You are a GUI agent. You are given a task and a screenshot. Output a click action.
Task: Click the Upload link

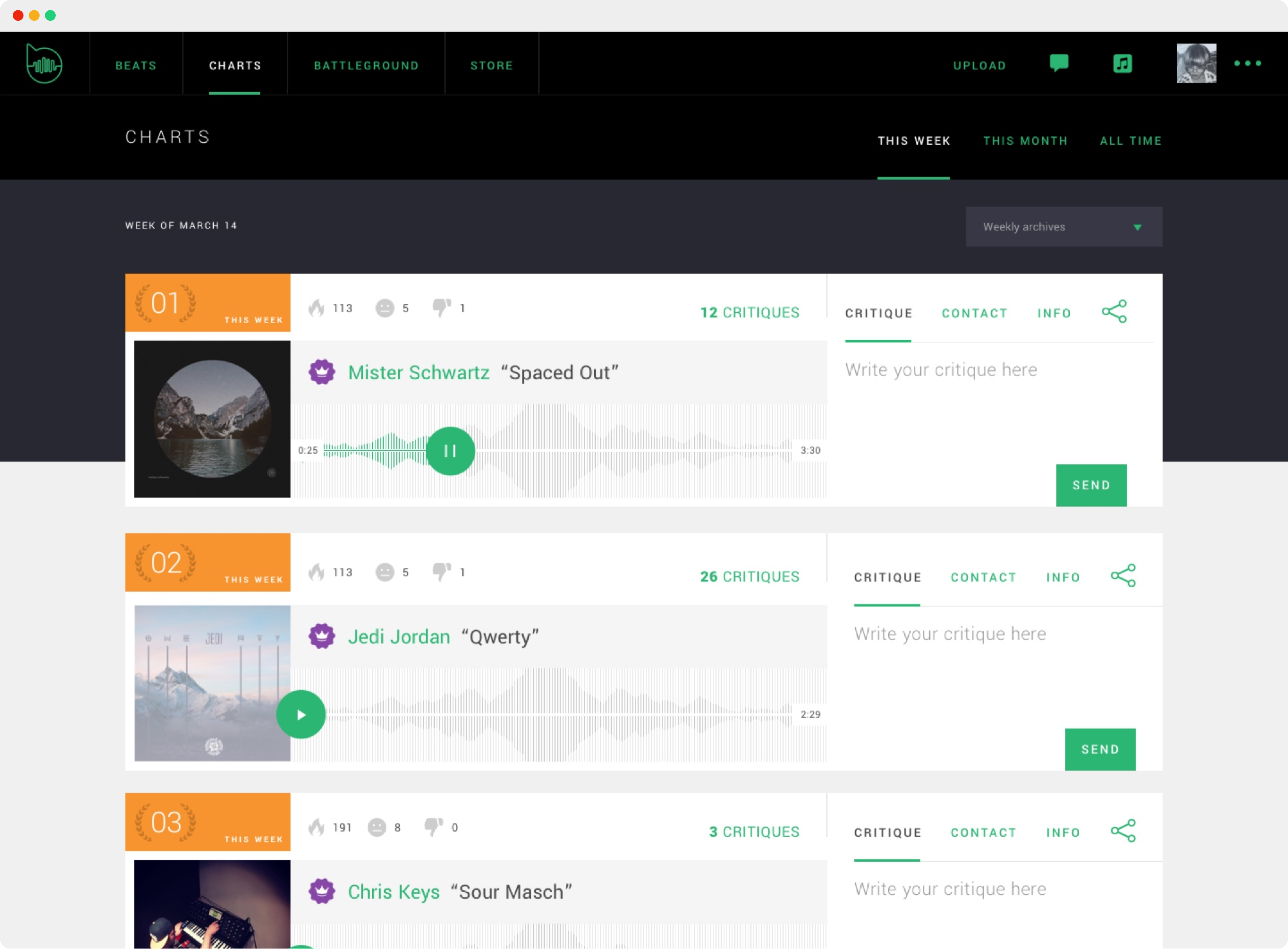(x=979, y=65)
